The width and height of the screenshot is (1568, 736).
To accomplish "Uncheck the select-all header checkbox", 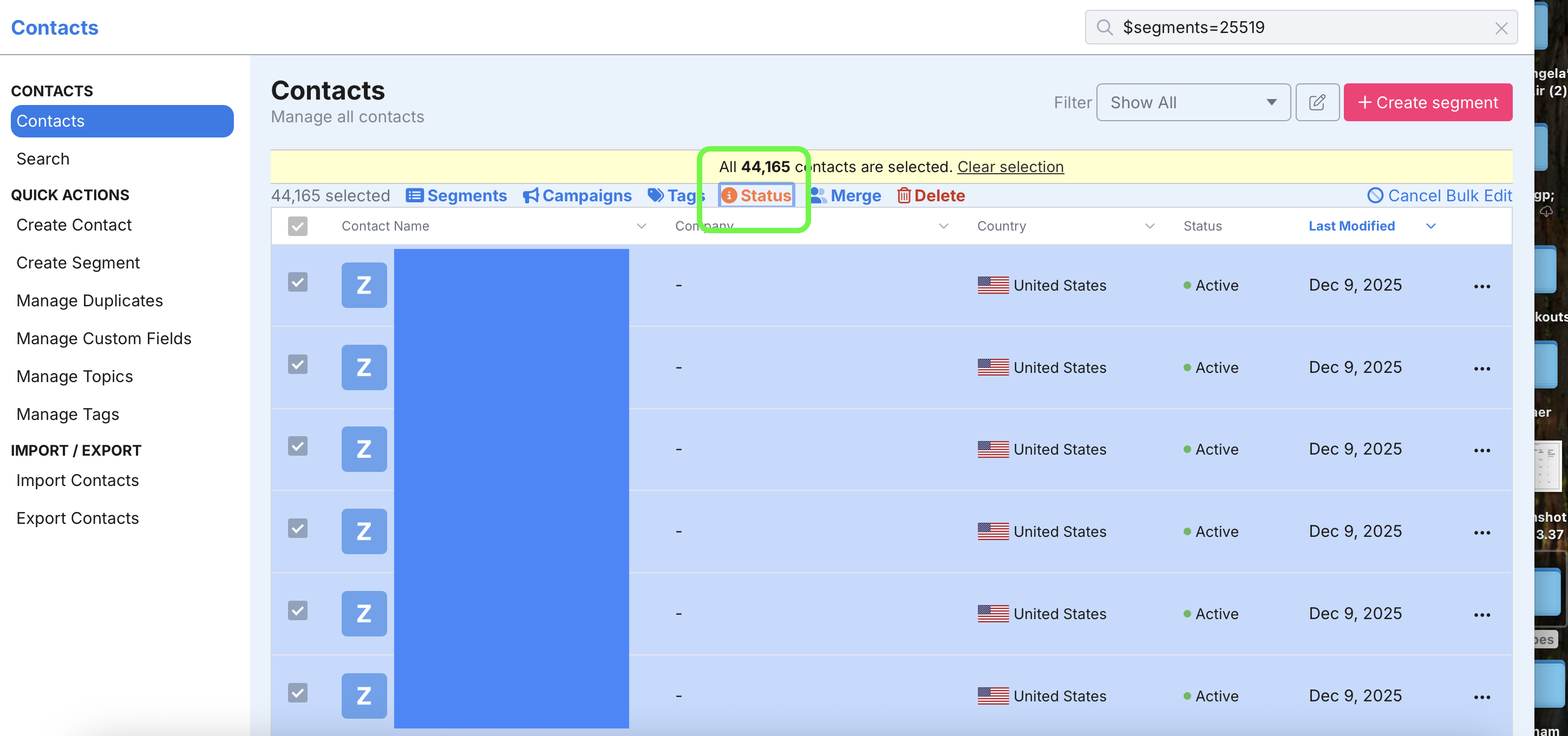I will click(x=298, y=226).
